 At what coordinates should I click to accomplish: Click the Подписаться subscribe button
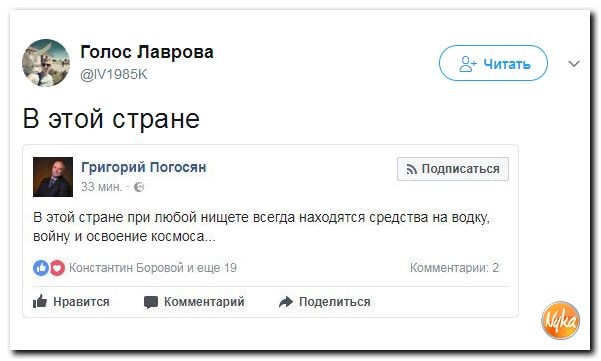tap(453, 169)
